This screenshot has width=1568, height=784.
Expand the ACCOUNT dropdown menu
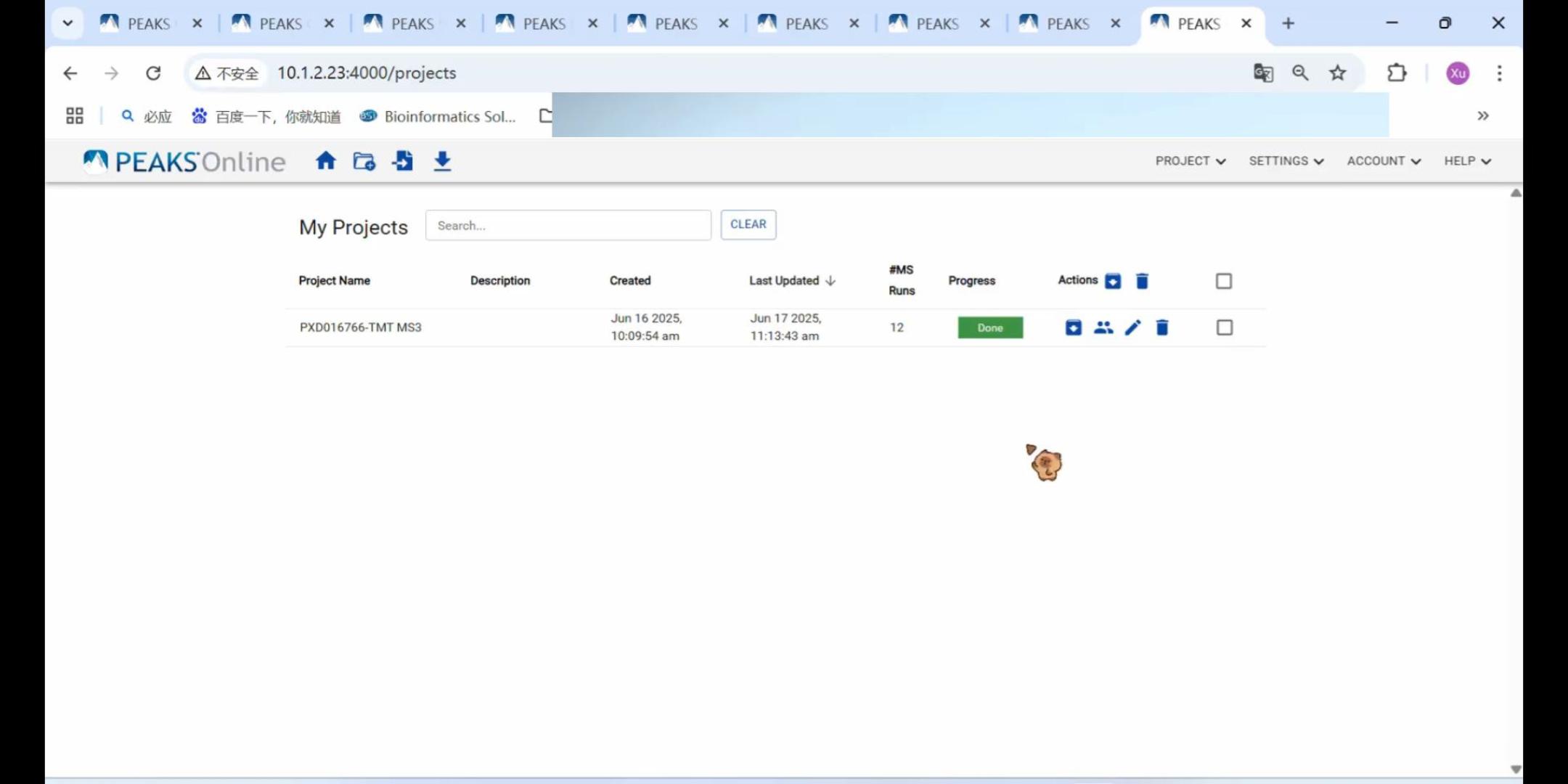[1383, 161]
